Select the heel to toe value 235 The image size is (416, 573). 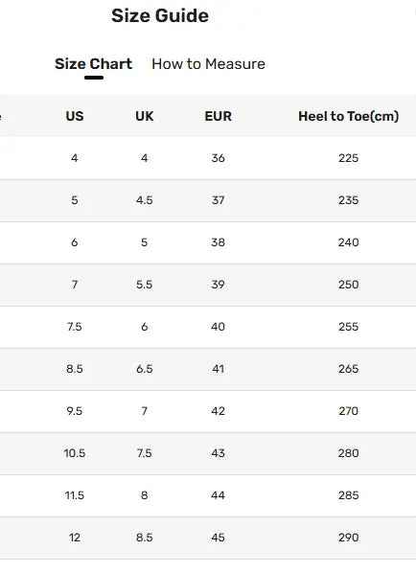coord(348,200)
